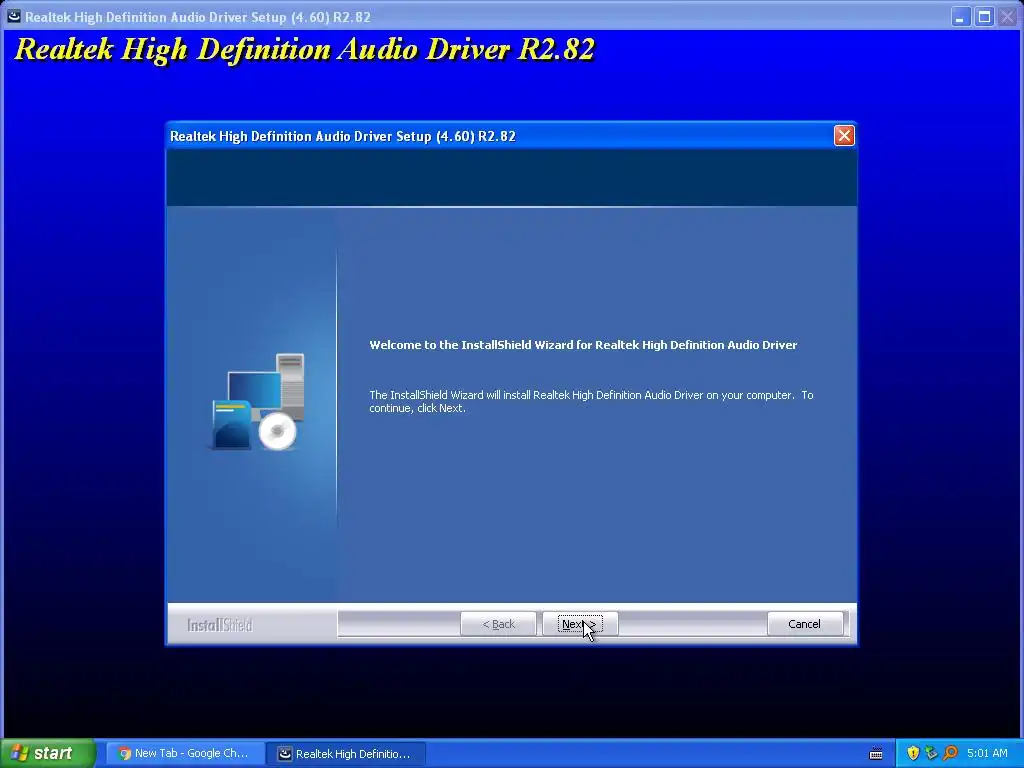The image size is (1024, 768).
Task: Click the yellow 'Realtek High Definition Audio Driver R2.82' banner
Action: pyautogui.click(x=304, y=49)
